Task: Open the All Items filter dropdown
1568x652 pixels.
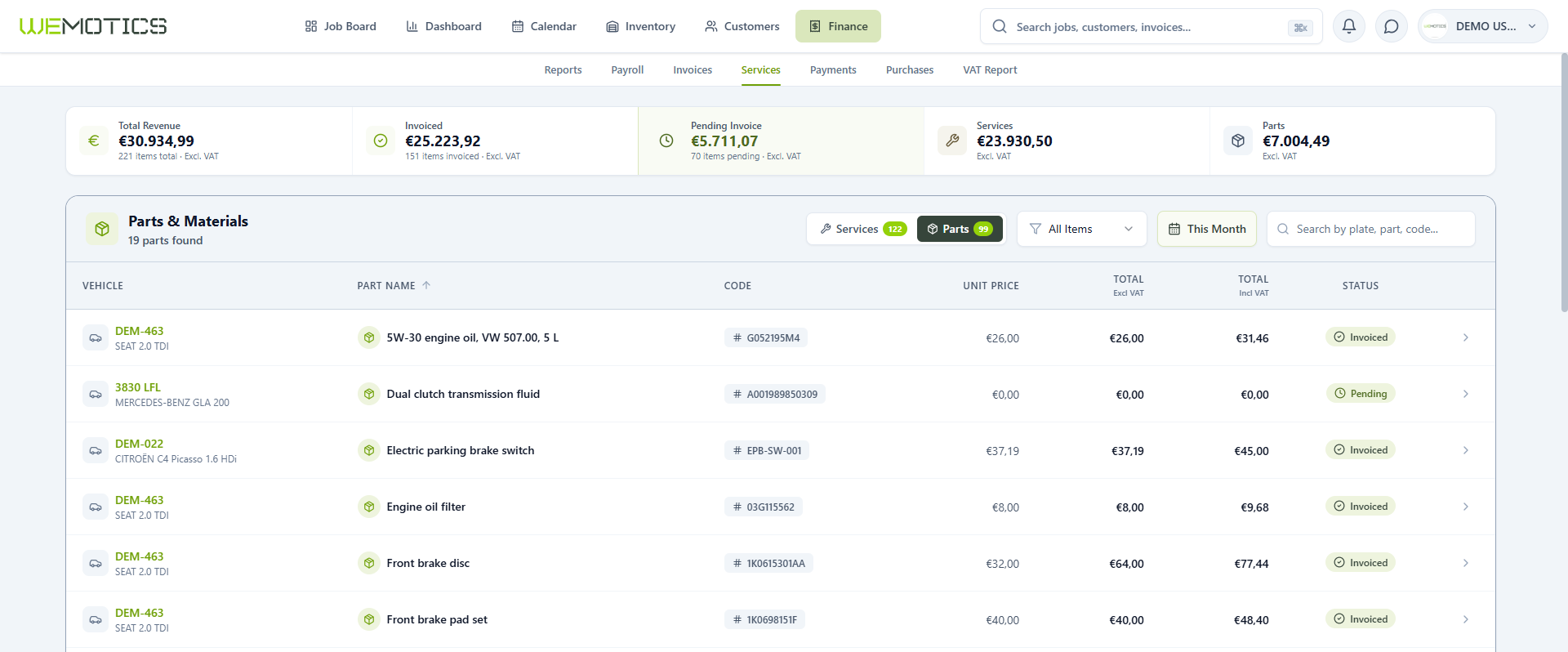Action: (x=1082, y=229)
